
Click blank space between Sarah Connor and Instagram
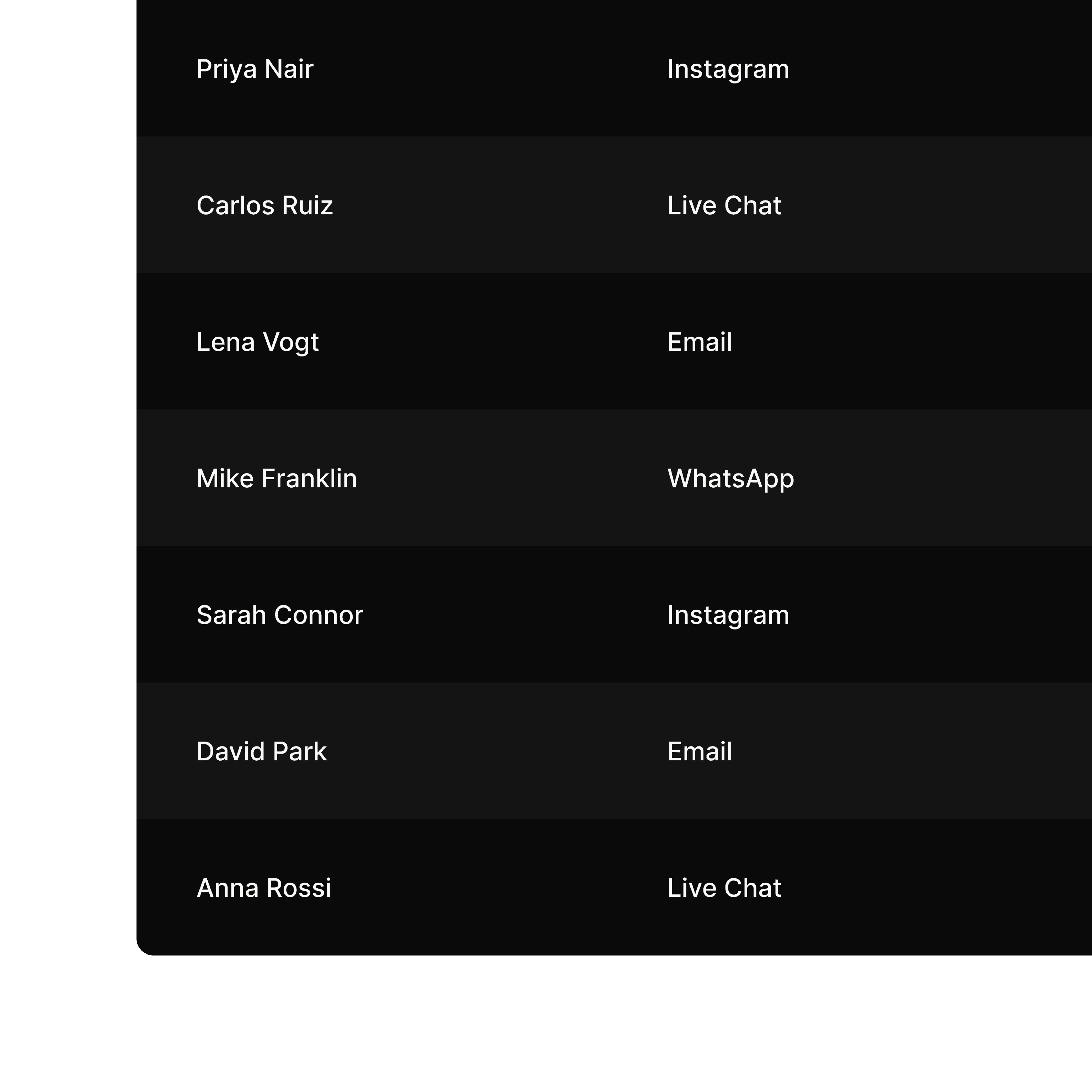click(x=514, y=615)
